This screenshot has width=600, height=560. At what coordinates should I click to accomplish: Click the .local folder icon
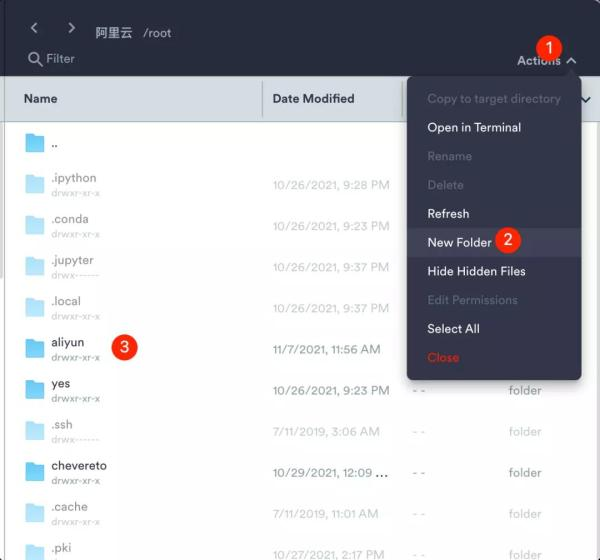tap(35, 307)
